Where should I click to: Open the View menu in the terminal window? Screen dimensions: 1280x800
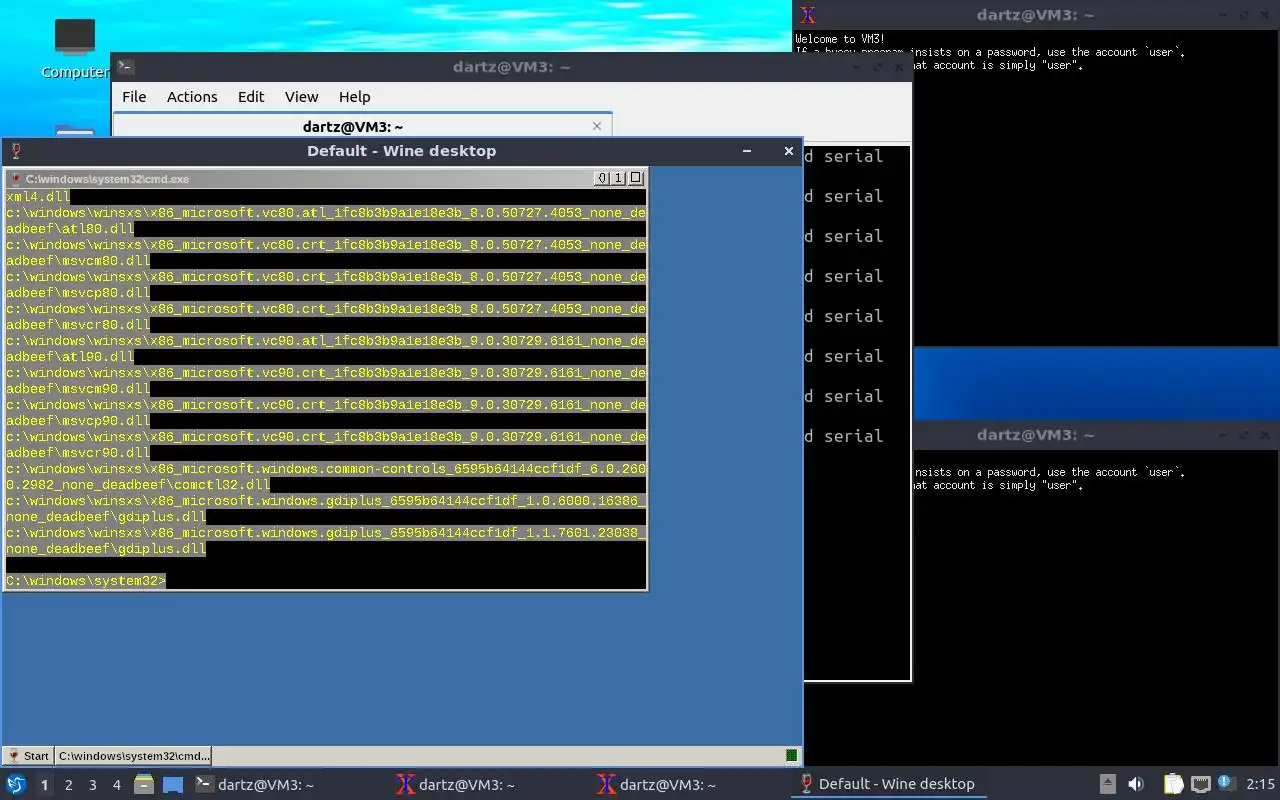301,97
